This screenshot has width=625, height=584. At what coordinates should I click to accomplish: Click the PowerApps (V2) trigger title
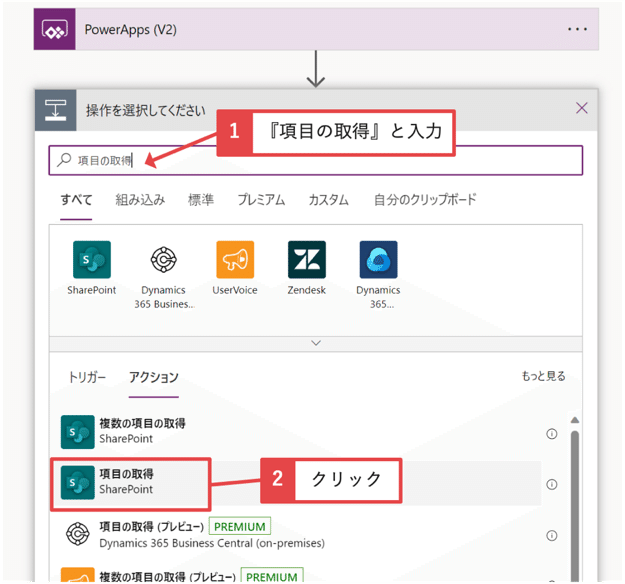tap(131, 29)
